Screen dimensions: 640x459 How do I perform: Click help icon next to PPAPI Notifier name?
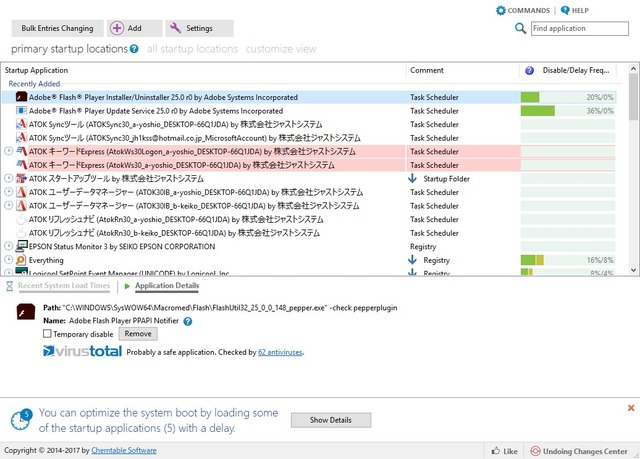tap(187, 321)
